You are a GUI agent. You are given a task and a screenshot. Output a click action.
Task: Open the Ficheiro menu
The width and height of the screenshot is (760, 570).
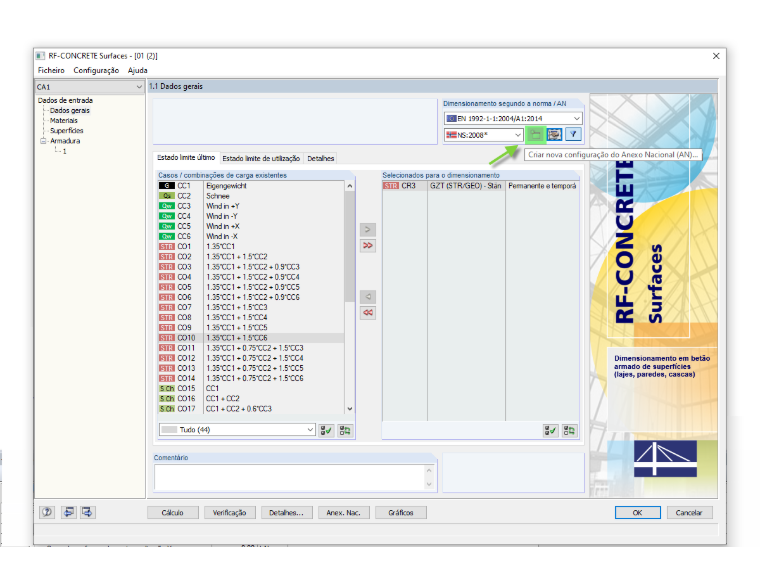pyautogui.click(x=51, y=71)
